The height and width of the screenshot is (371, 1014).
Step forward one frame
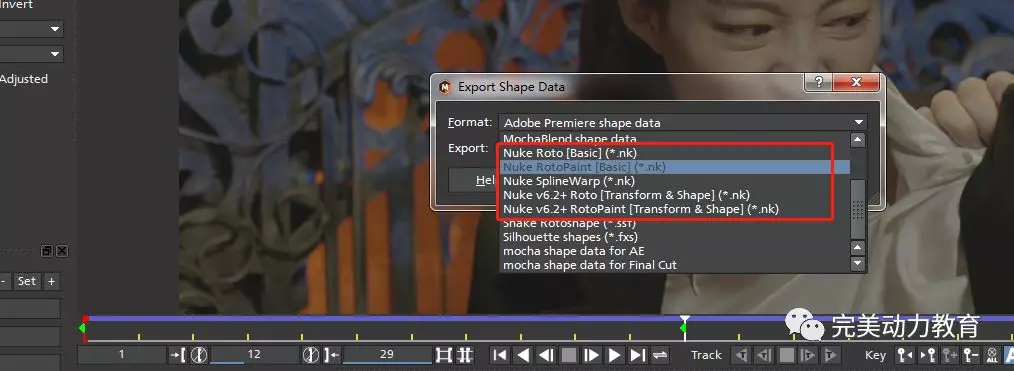(x=592, y=355)
